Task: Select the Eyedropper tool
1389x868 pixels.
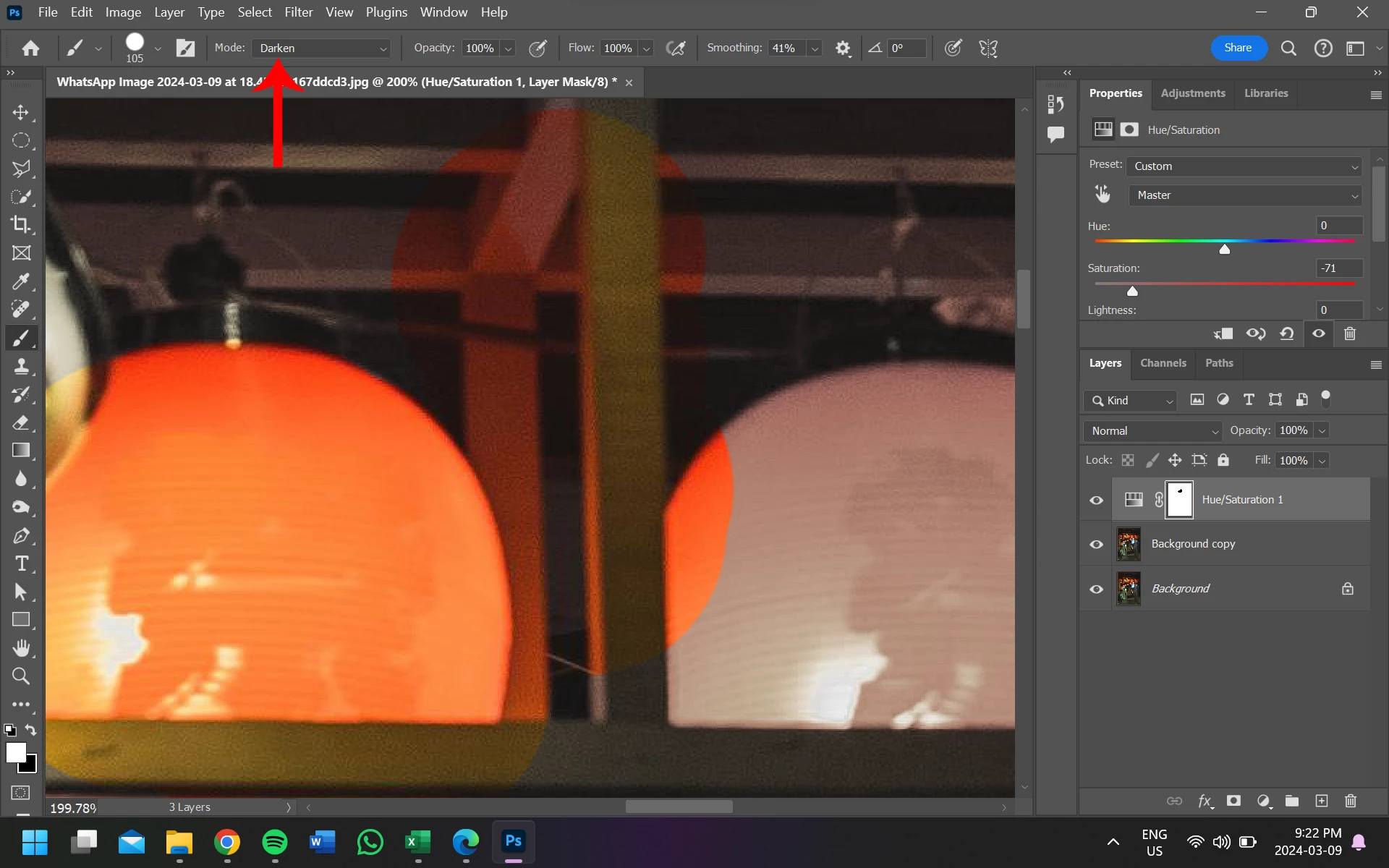Action: tap(20, 281)
